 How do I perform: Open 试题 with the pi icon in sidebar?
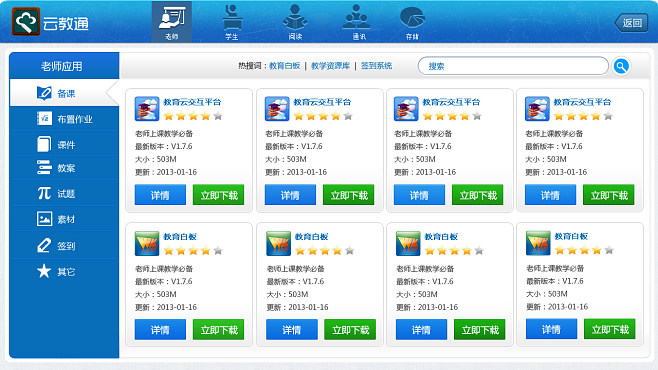64,193
